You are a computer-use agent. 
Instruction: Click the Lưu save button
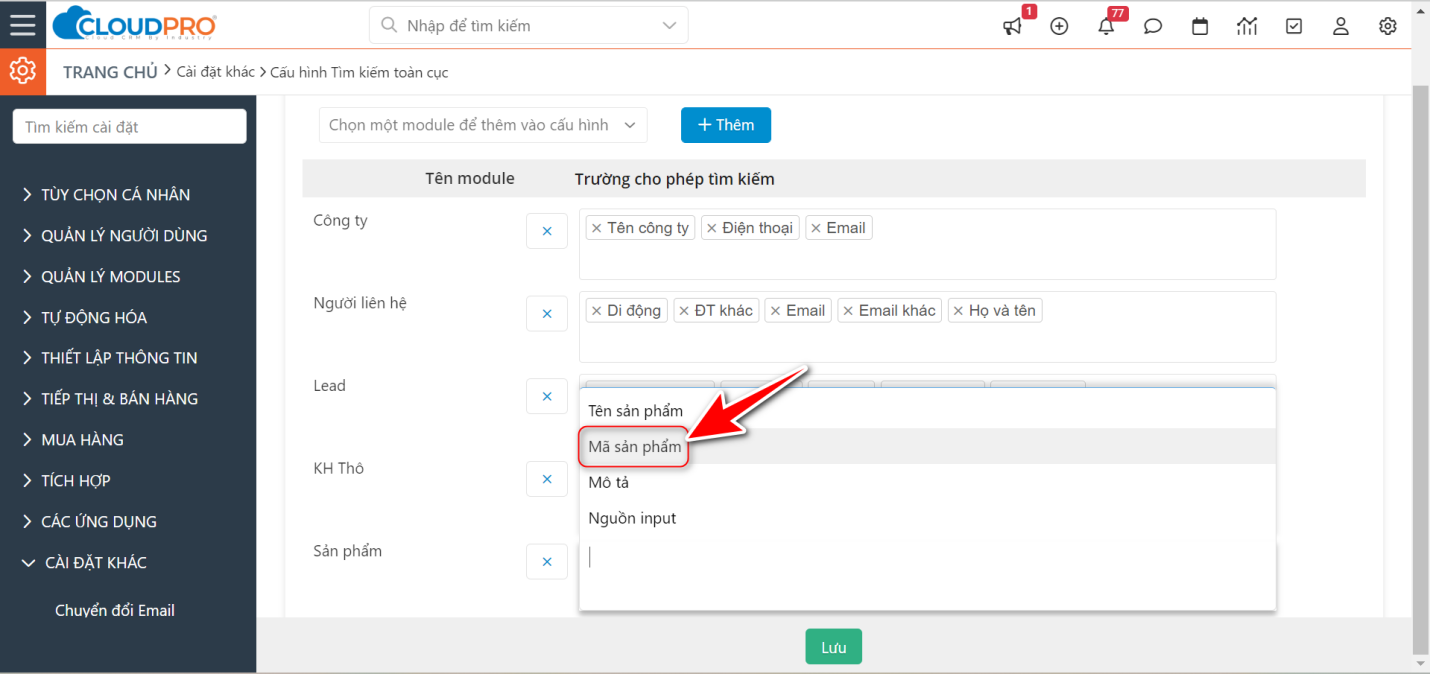click(x=834, y=647)
